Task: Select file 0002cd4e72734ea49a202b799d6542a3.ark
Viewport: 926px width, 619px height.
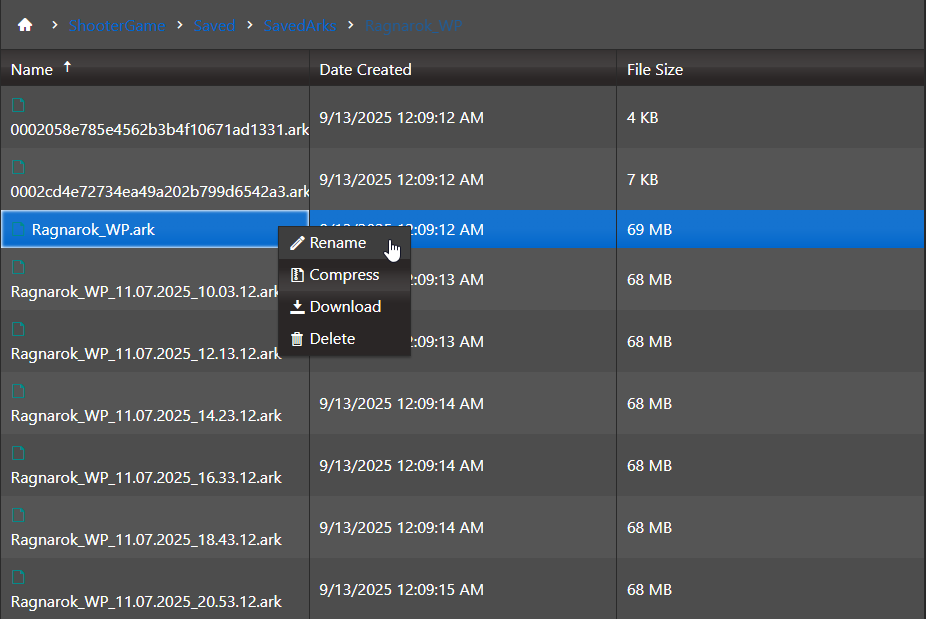Action: coord(159,191)
